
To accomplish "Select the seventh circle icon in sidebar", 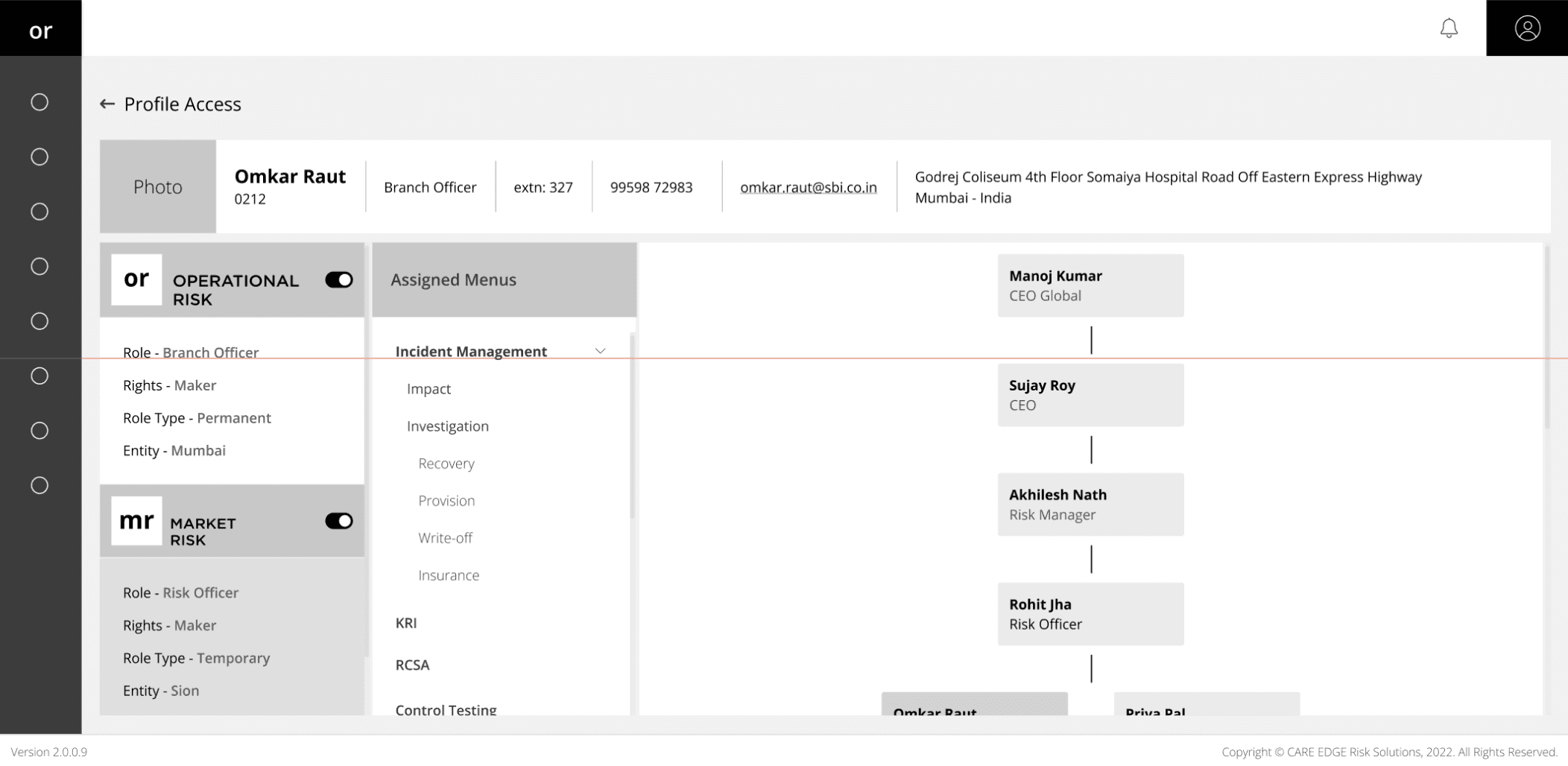I will pyautogui.click(x=39, y=431).
